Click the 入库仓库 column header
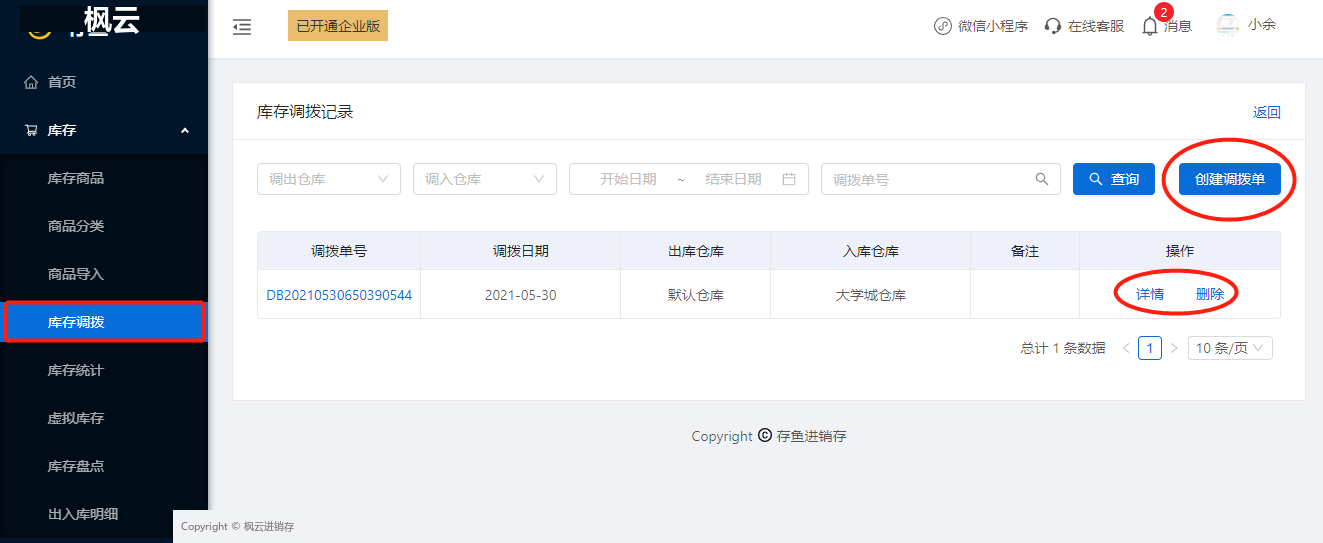Screen dimensions: 1323x543 click(871, 251)
